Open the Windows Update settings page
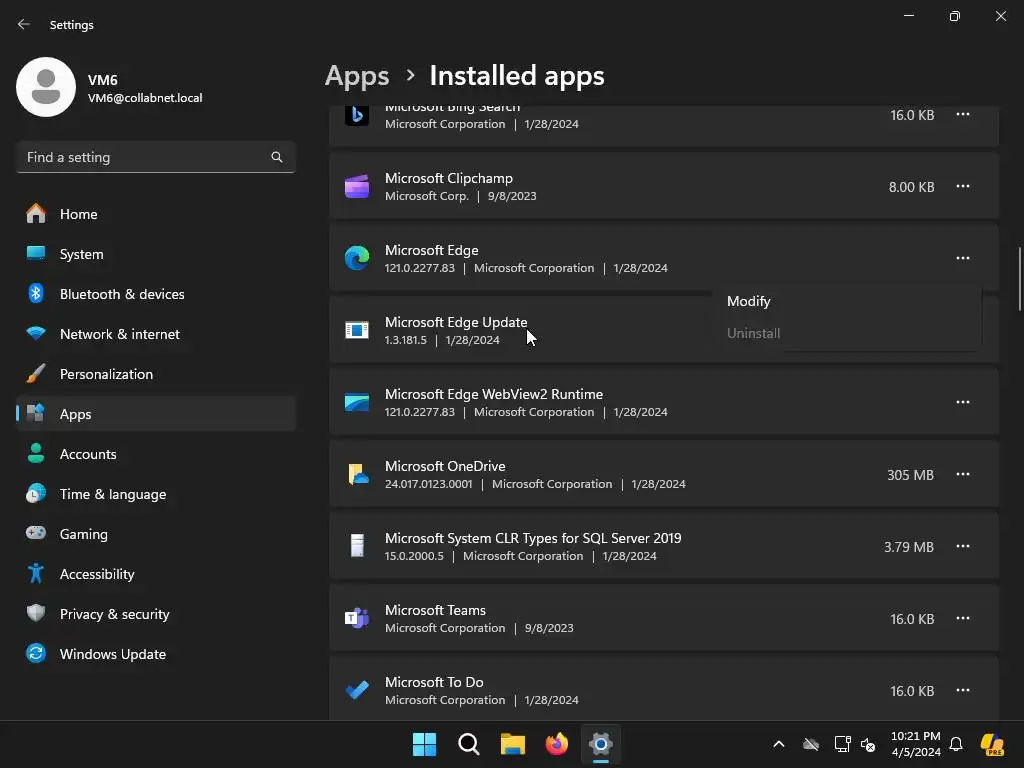Image resolution: width=1024 pixels, height=768 pixels. point(113,654)
